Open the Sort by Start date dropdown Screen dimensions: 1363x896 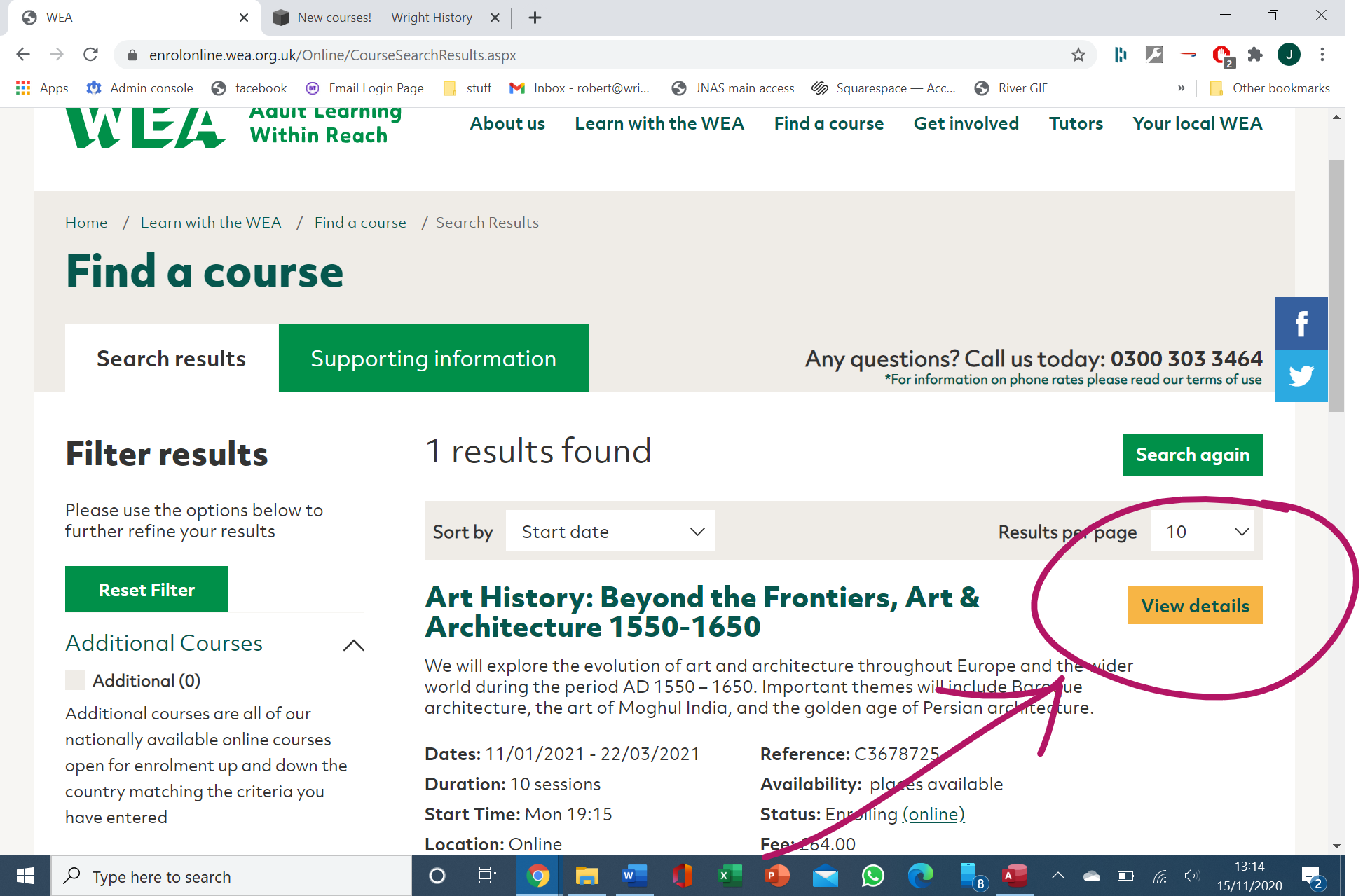point(610,531)
